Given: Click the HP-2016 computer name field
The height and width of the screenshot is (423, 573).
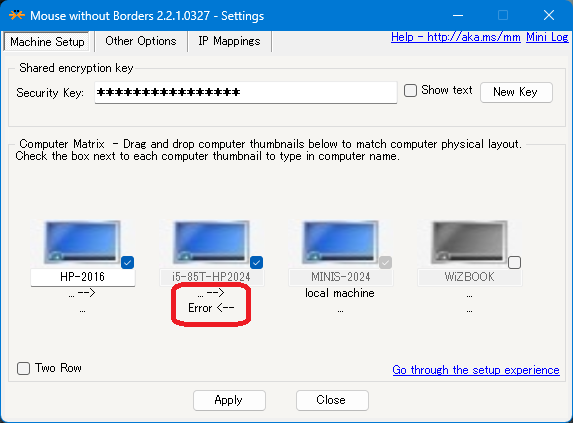Looking at the screenshot, I should point(83,277).
